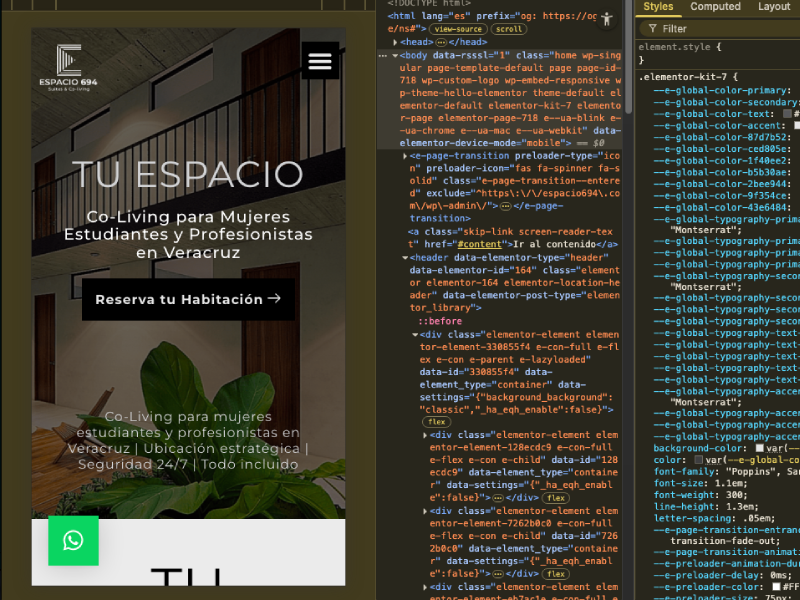Click the Reserva tu Habitación button
800x600 pixels.
point(188,299)
